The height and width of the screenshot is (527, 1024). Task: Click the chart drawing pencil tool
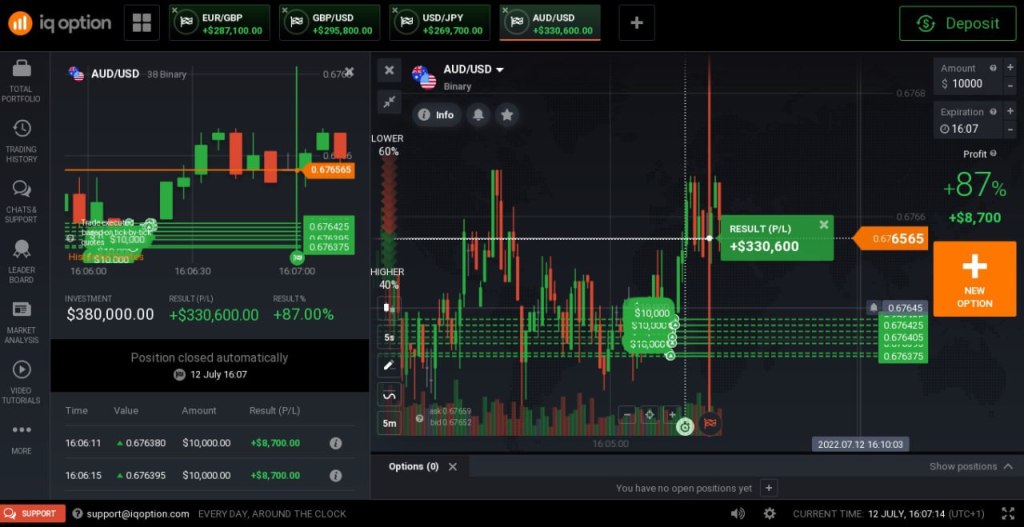coord(389,366)
